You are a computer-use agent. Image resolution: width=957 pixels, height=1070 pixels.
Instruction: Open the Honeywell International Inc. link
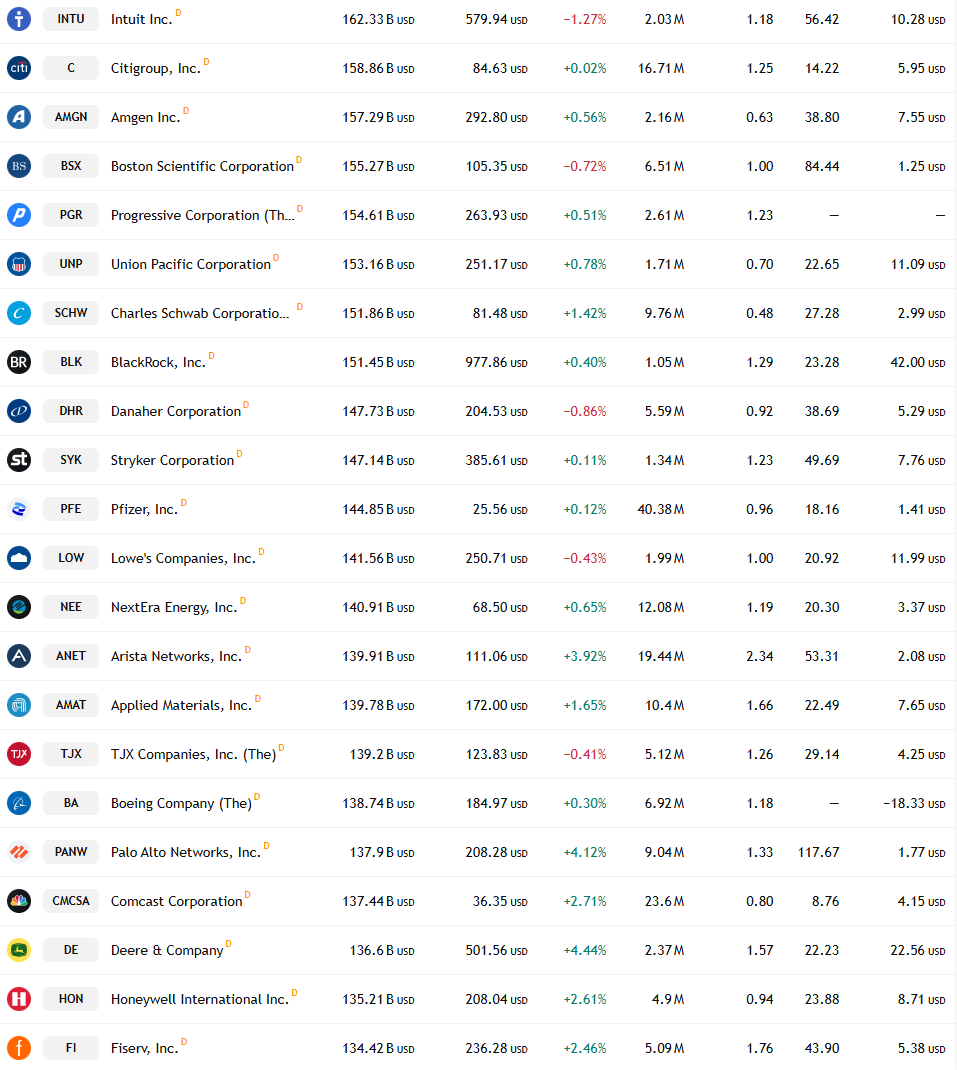click(199, 1000)
